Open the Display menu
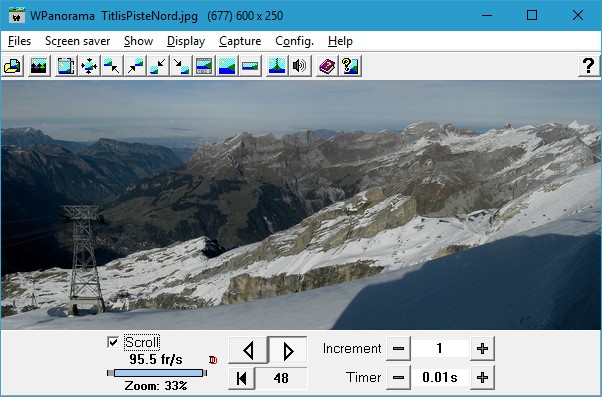 [186, 41]
